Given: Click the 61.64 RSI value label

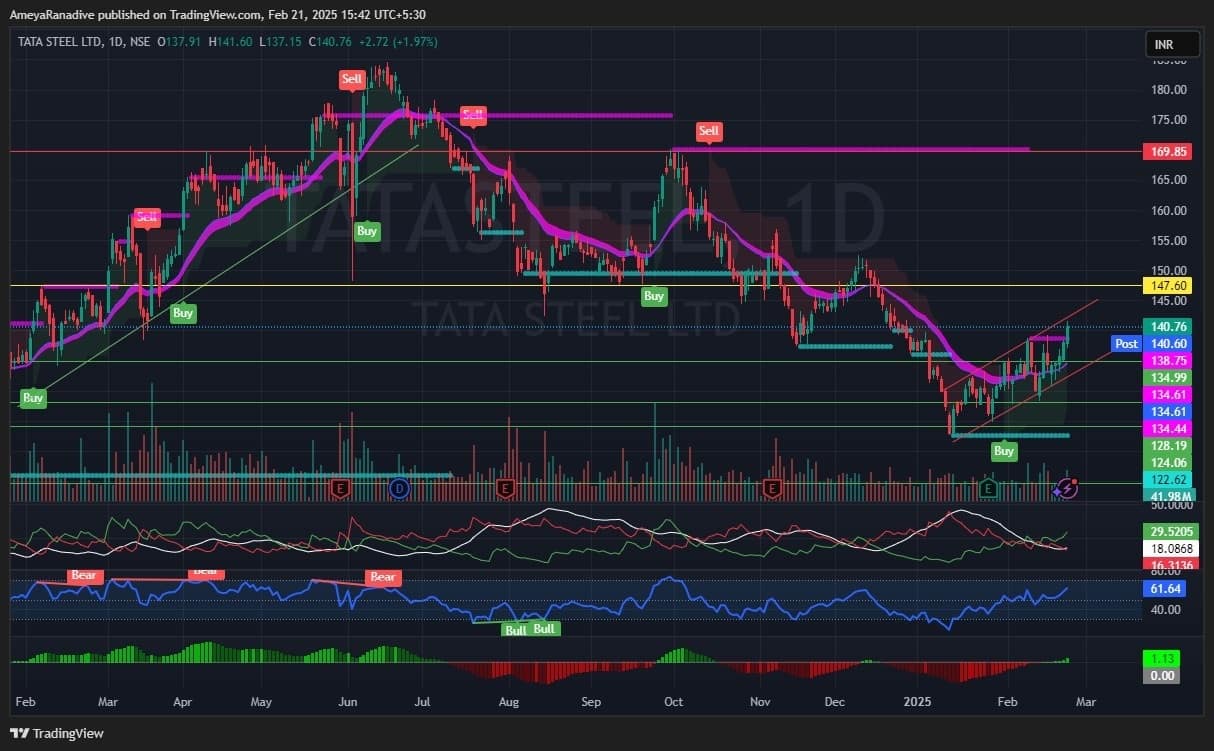Looking at the screenshot, I should tap(1161, 590).
